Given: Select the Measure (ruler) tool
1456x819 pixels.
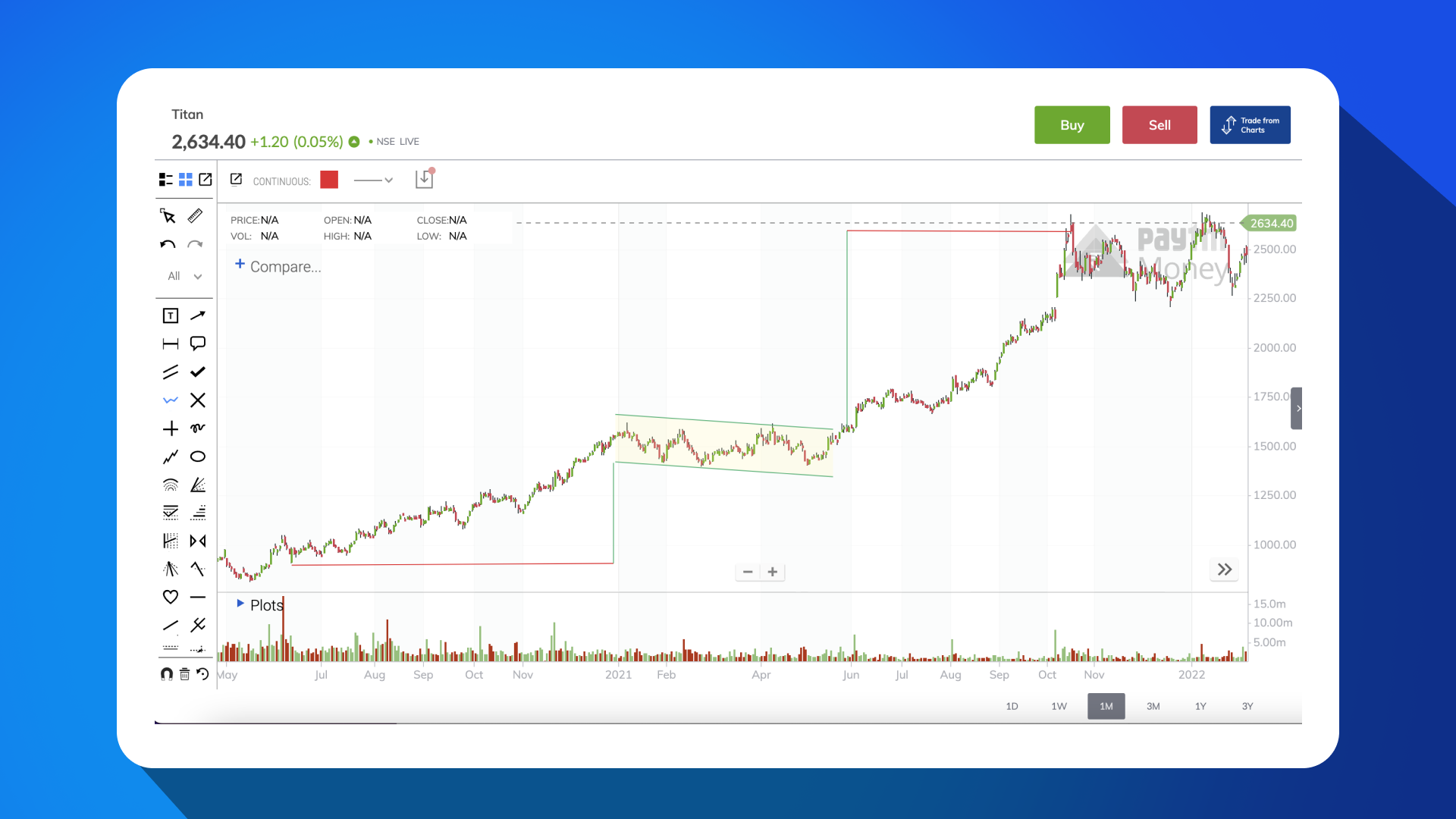Looking at the screenshot, I should pyautogui.click(x=195, y=216).
